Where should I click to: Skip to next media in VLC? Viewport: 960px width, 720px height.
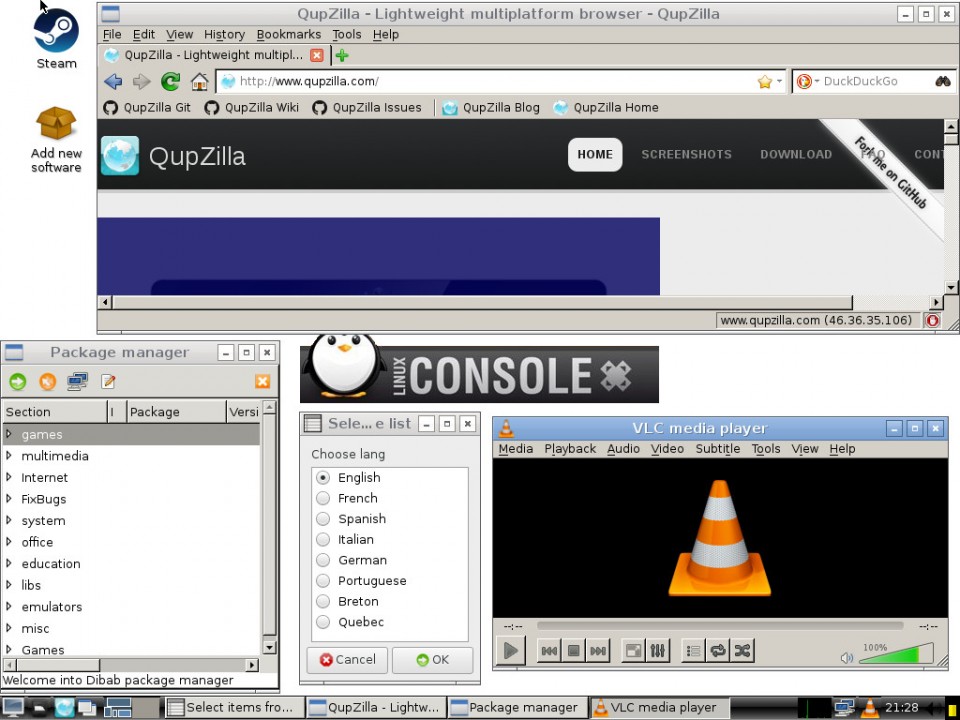(x=598, y=651)
